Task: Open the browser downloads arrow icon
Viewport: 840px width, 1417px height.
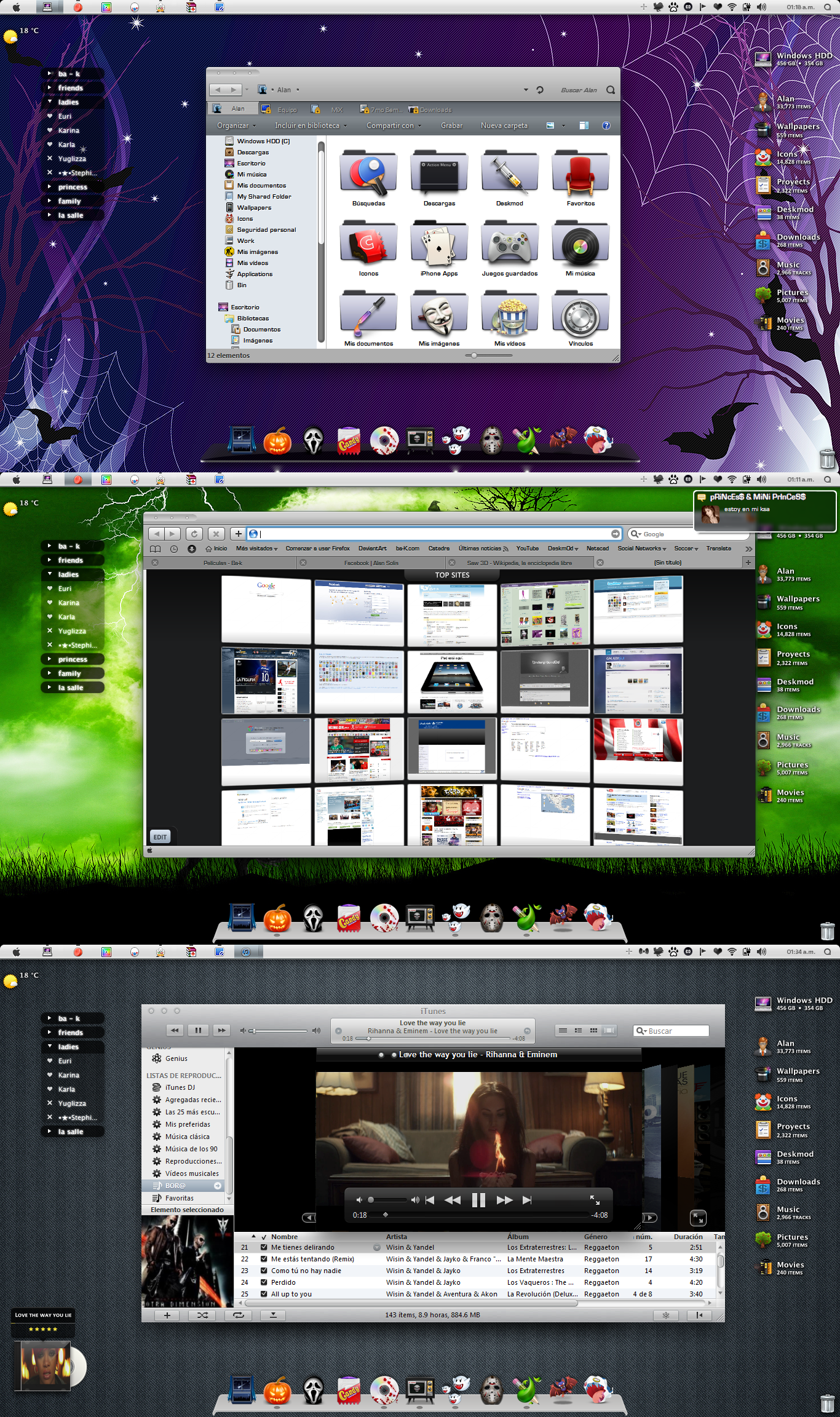Action: pos(192,549)
